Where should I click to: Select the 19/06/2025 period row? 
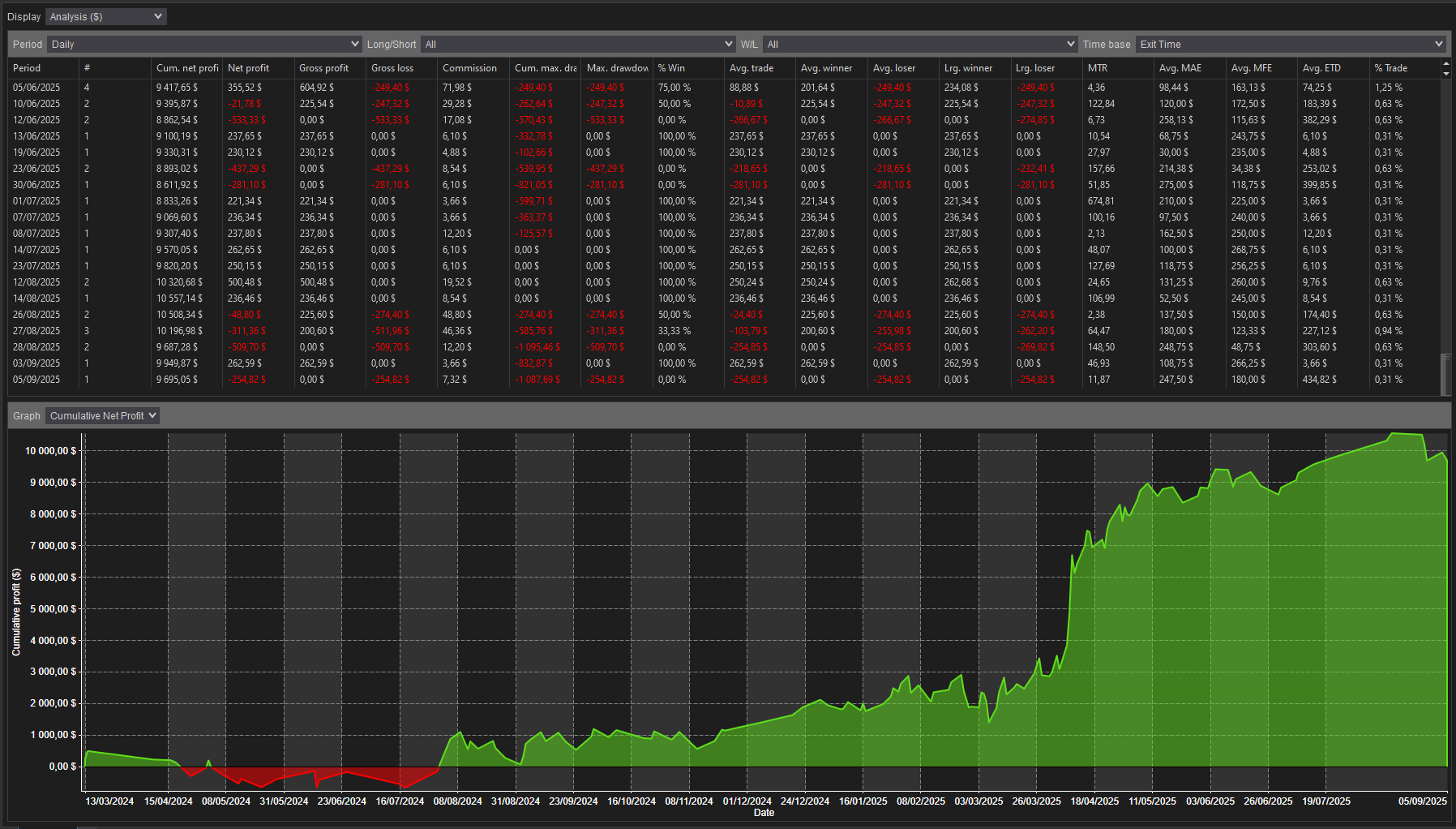point(724,152)
